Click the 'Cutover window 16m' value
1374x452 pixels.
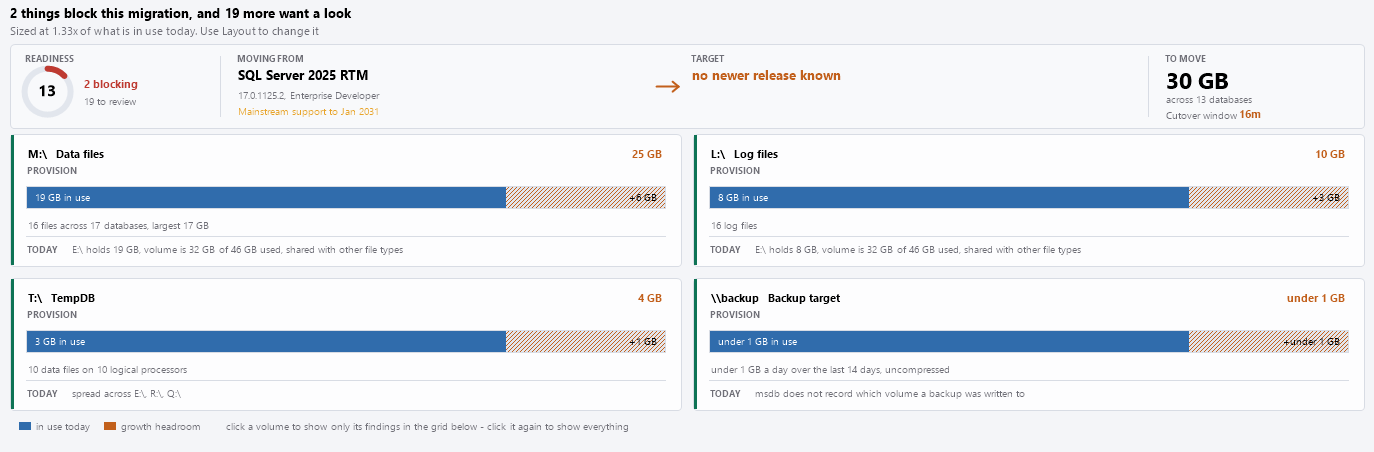click(x=1213, y=115)
